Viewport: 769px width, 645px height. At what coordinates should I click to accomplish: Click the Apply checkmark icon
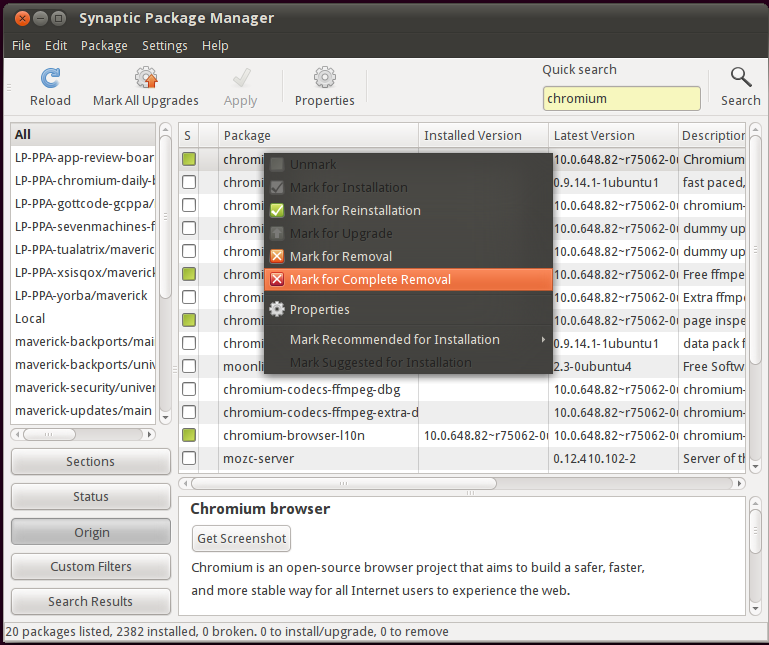(x=241, y=77)
